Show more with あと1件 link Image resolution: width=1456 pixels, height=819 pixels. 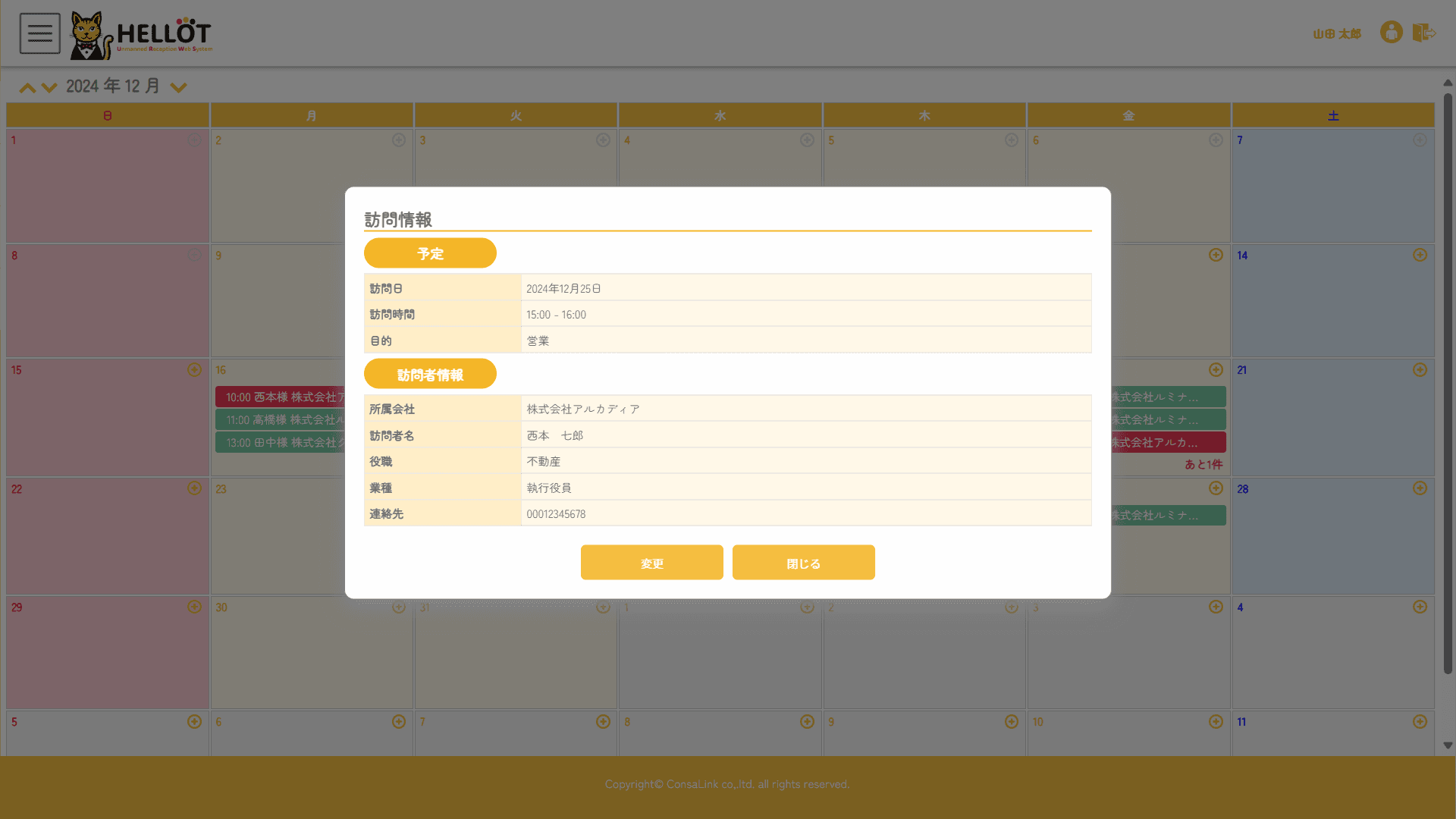pyautogui.click(x=1203, y=464)
